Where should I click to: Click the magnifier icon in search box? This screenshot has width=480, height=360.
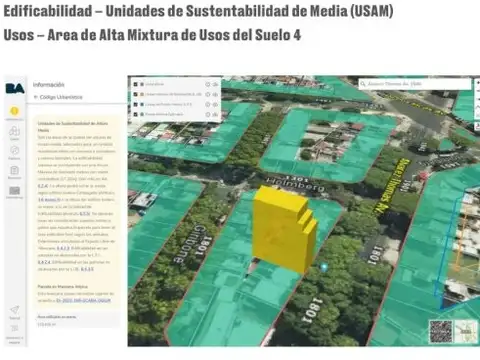coord(363,84)
